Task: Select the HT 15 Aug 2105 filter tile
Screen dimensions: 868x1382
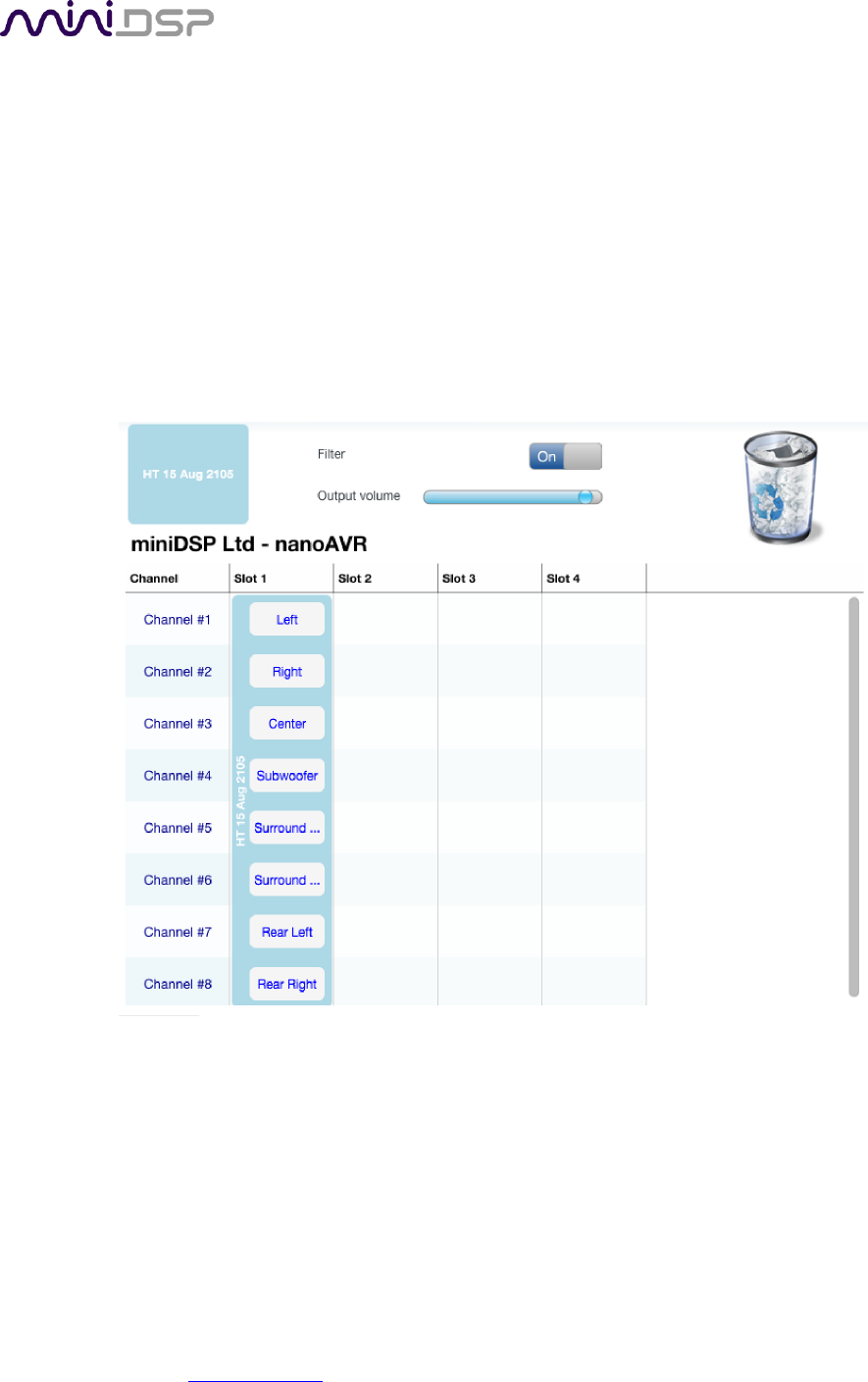Action: tap(188, 474)
